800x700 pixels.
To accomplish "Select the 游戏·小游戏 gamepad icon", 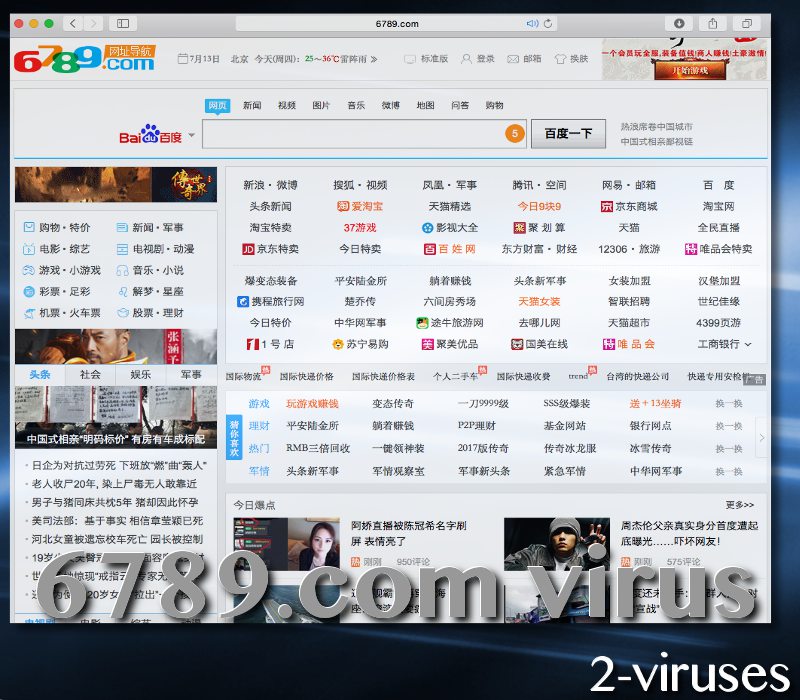I will [x=28, y=269].
